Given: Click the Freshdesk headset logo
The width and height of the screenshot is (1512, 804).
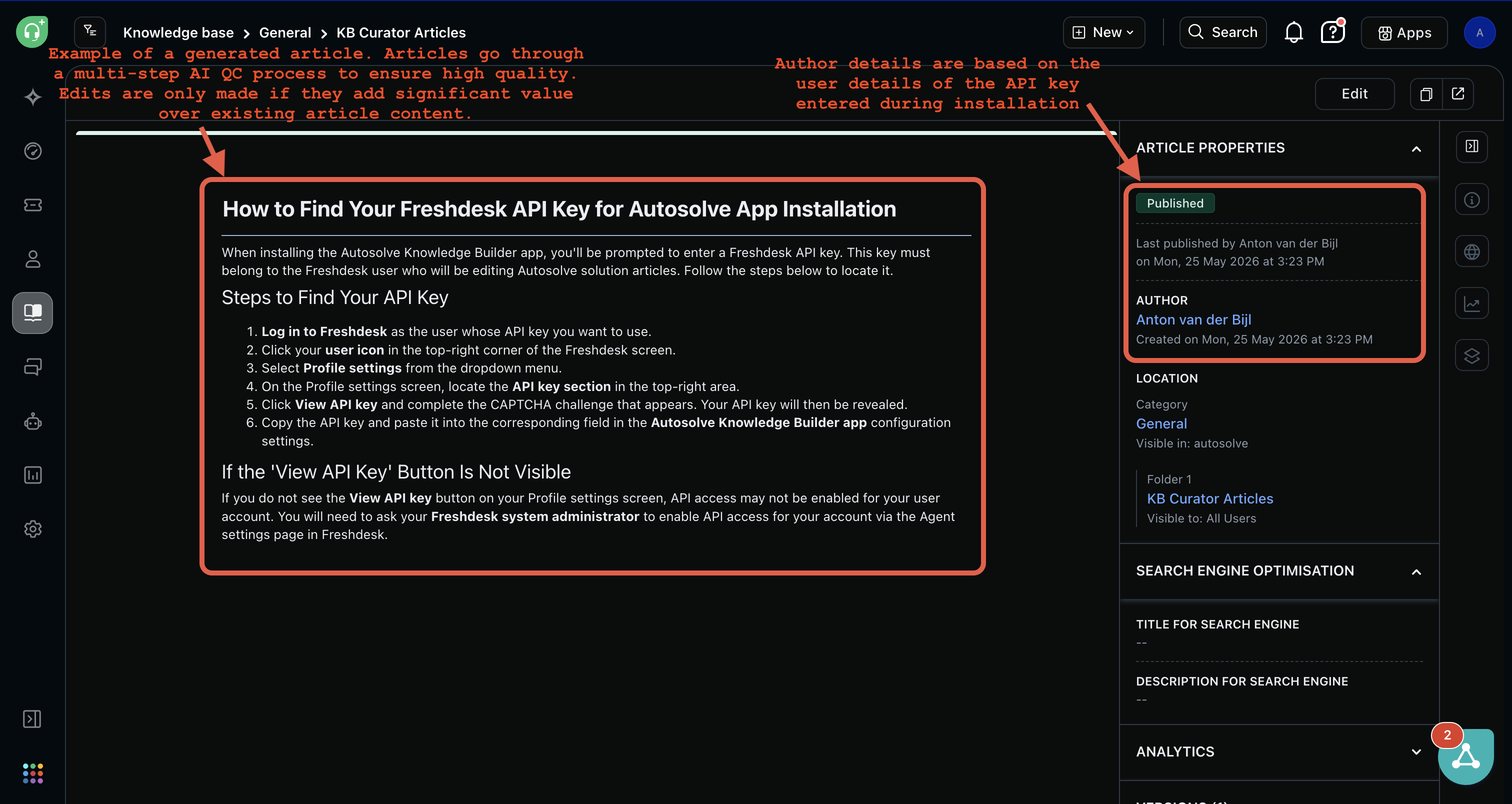Looking at the screenshot, I should 31,31.
